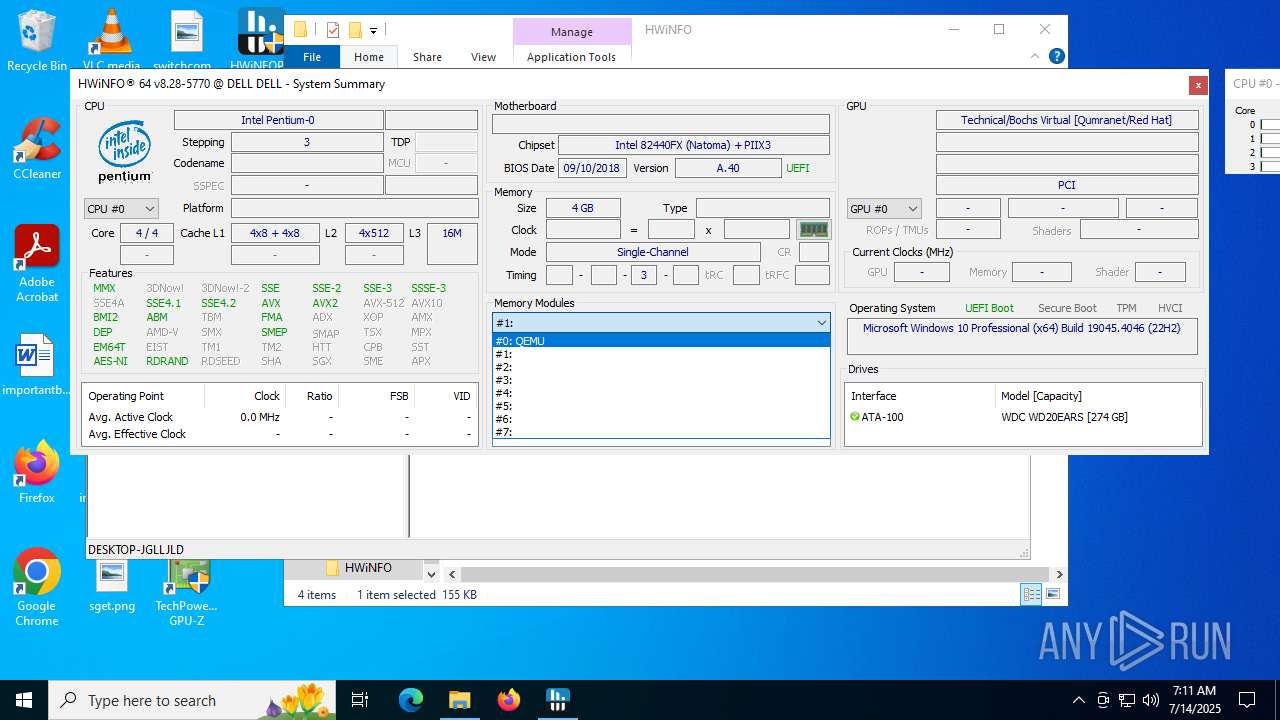
Task: Click the Single-Channel memory mode field
Action: click(x=653, y=252)
